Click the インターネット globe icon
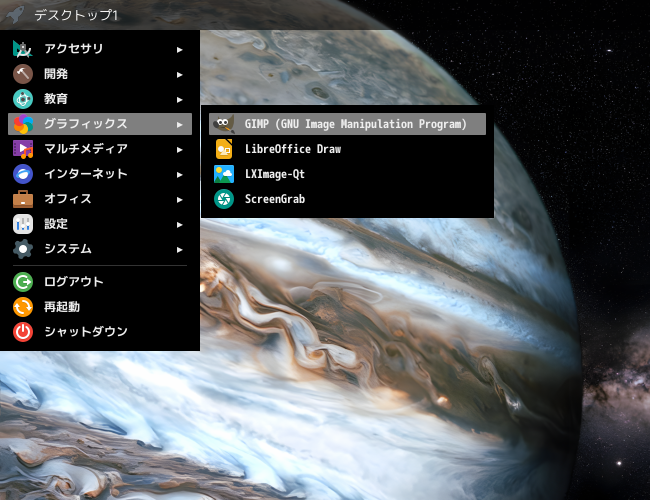The image size is (650, 500). coord(23,174)
